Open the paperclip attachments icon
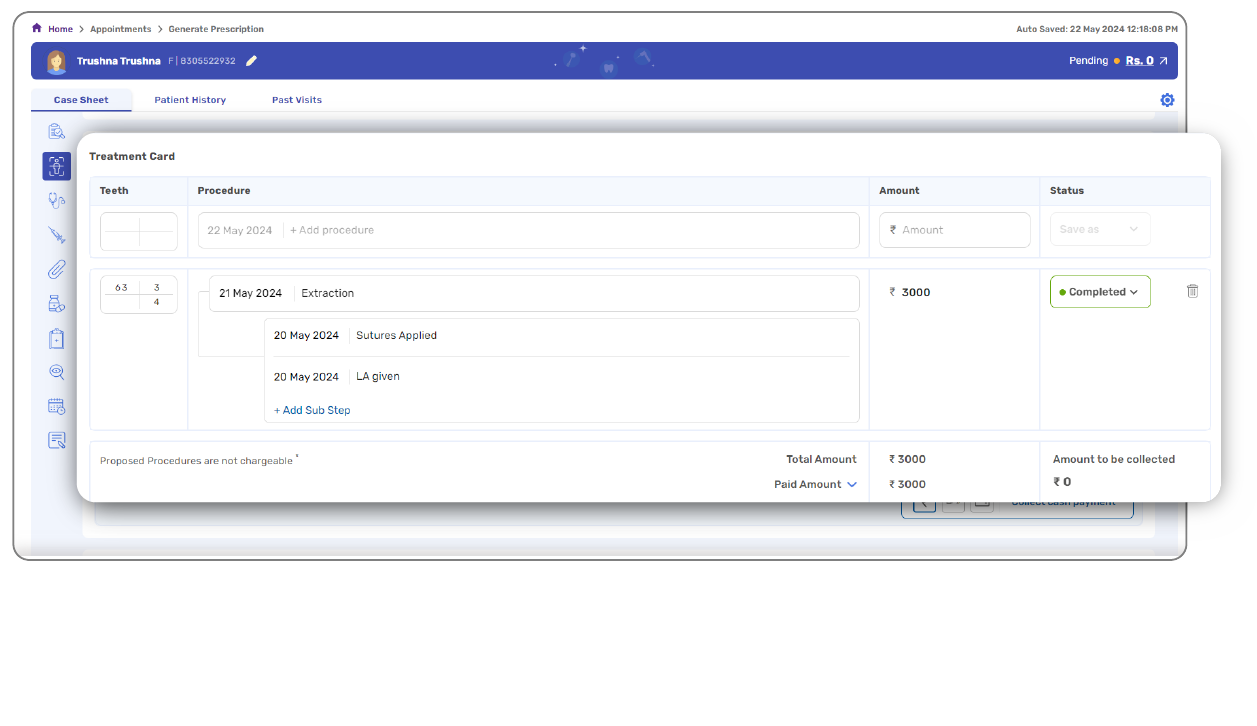The width and height of the screenshot is (1257, 726). (57, 269)
